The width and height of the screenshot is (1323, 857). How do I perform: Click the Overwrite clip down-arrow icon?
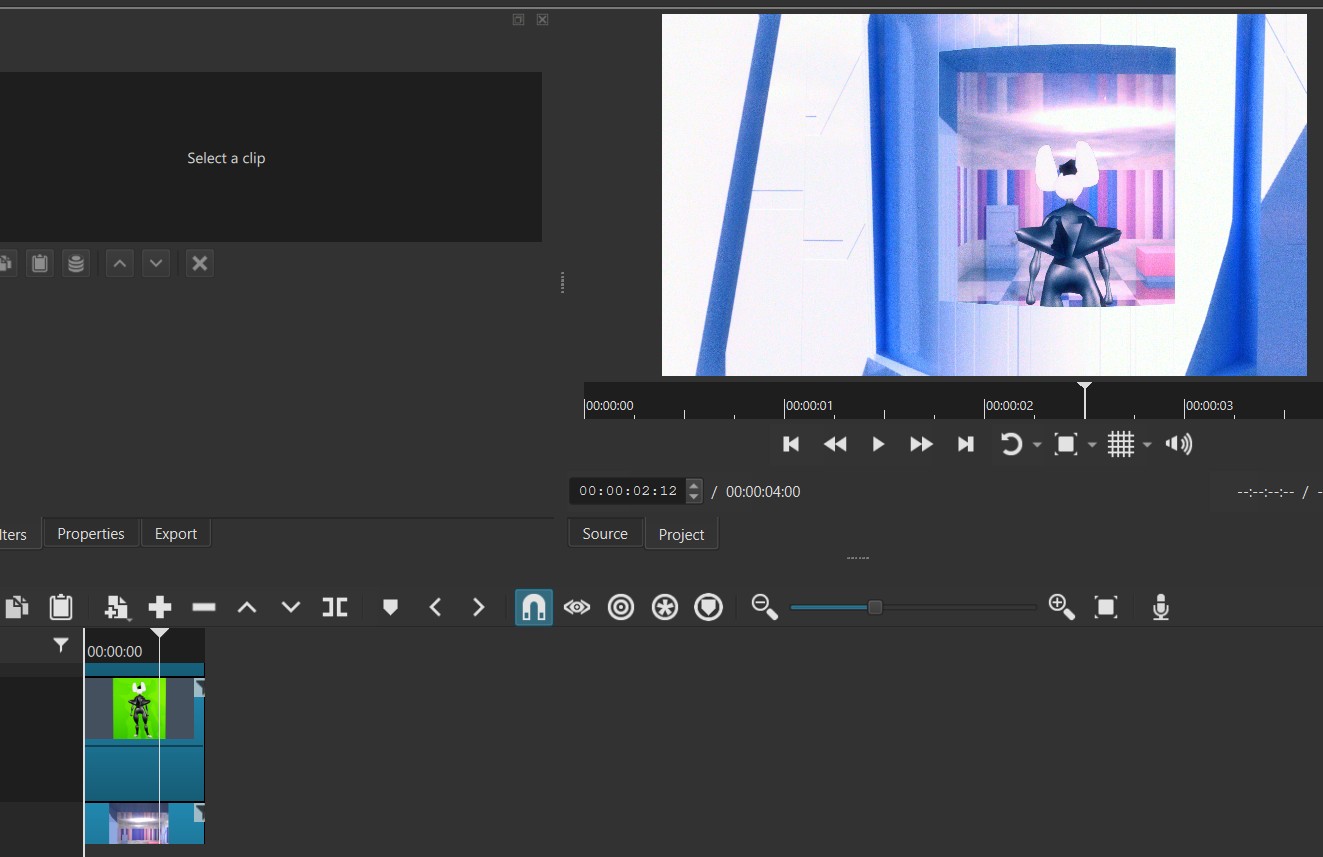[290, 607]
